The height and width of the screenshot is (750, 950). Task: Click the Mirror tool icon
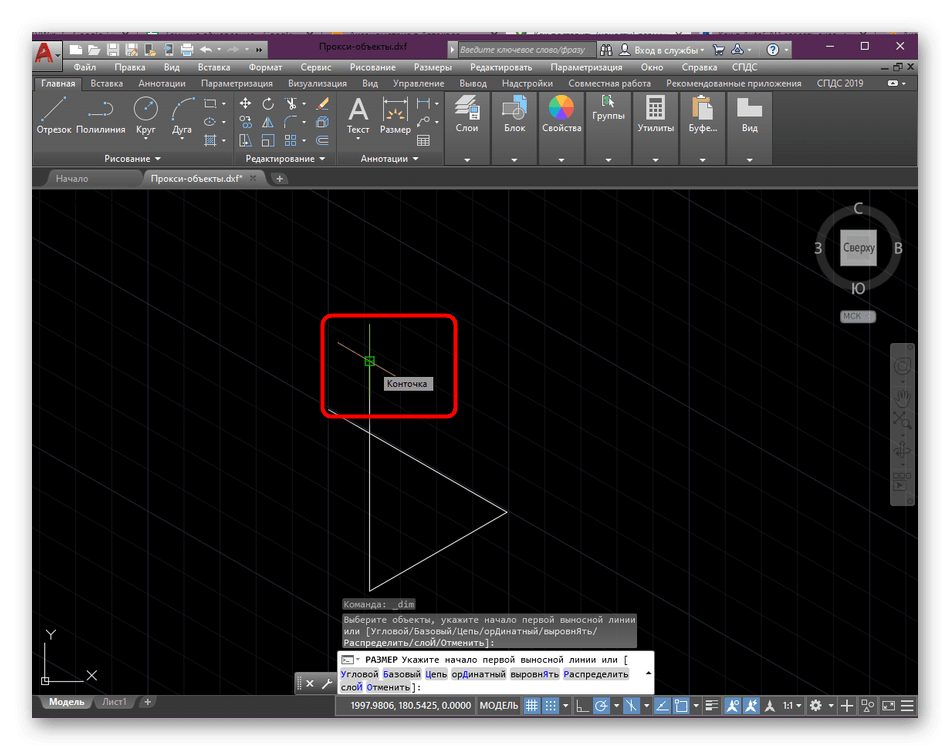point(268,122)
